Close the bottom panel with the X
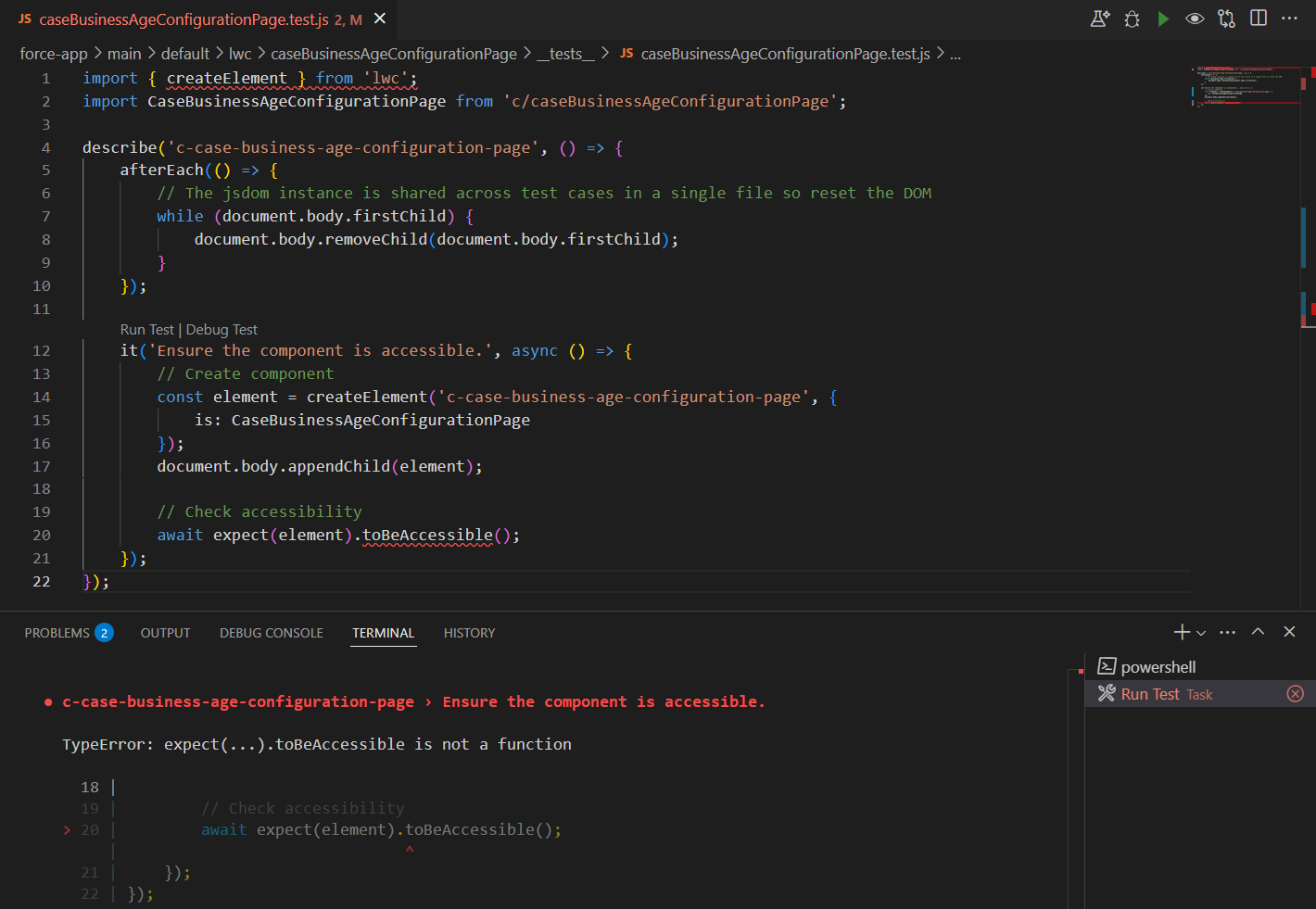1316x909 pixels. point(1289,632)
